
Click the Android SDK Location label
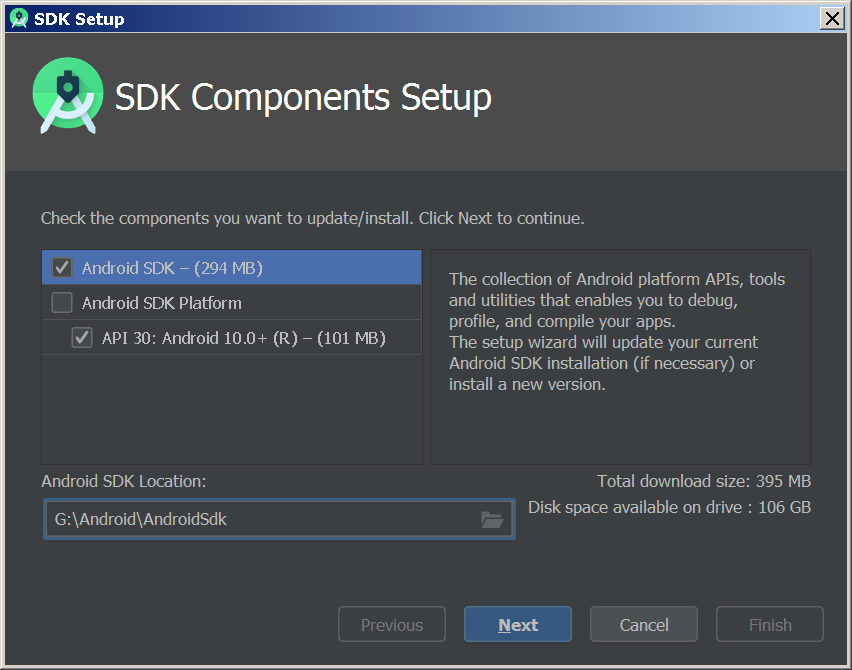click(124, 481)
